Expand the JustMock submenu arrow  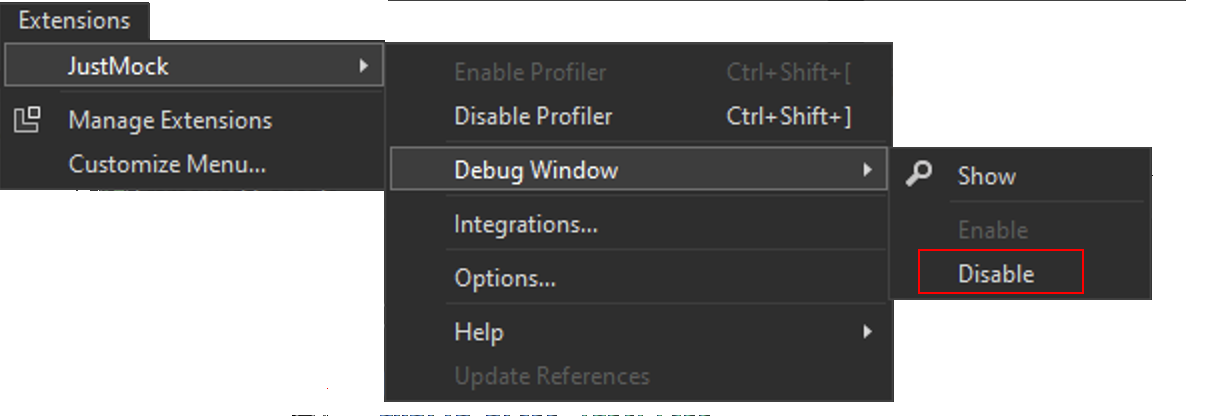362,67
